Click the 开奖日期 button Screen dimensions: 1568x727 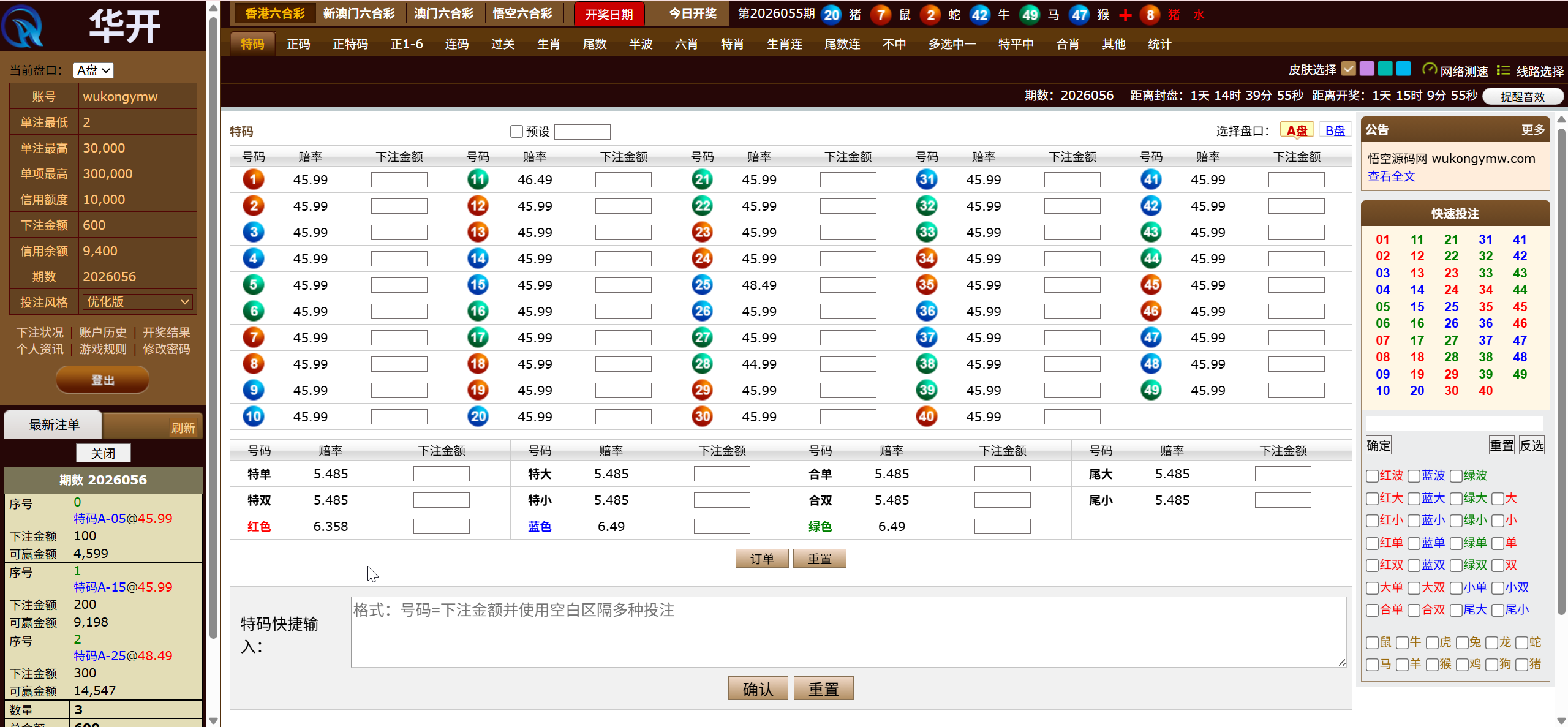point(609,15)
